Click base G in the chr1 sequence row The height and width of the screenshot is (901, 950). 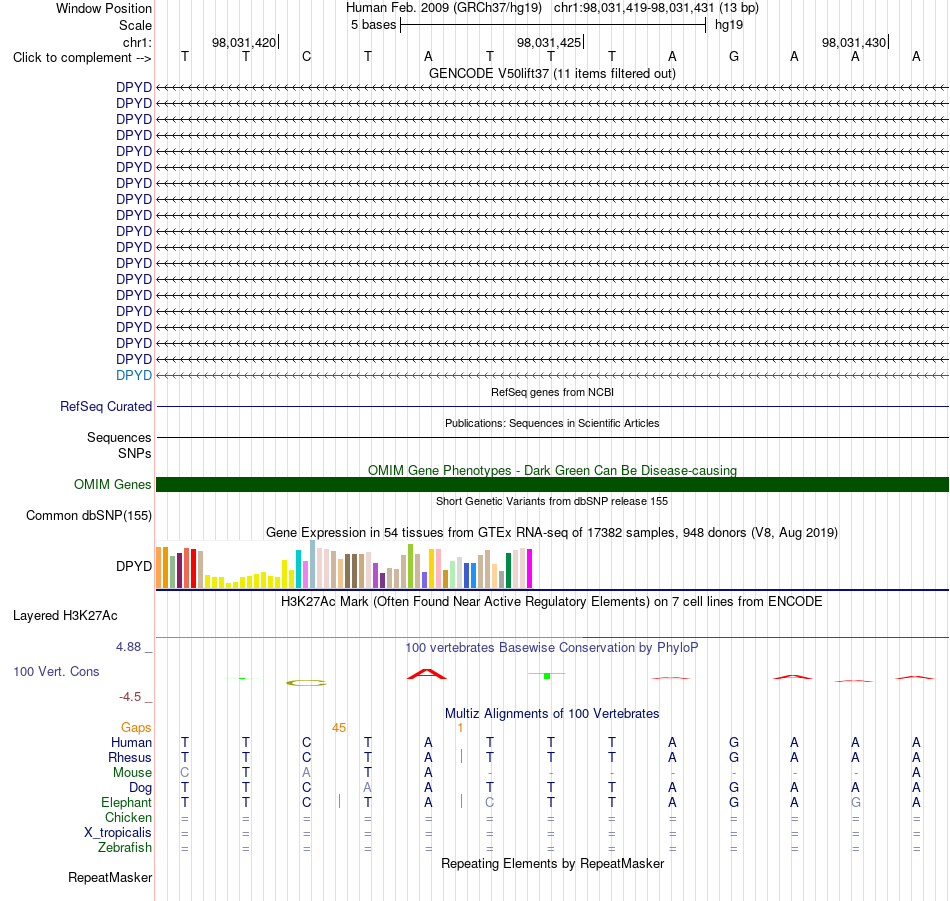[x=734, y=56]
